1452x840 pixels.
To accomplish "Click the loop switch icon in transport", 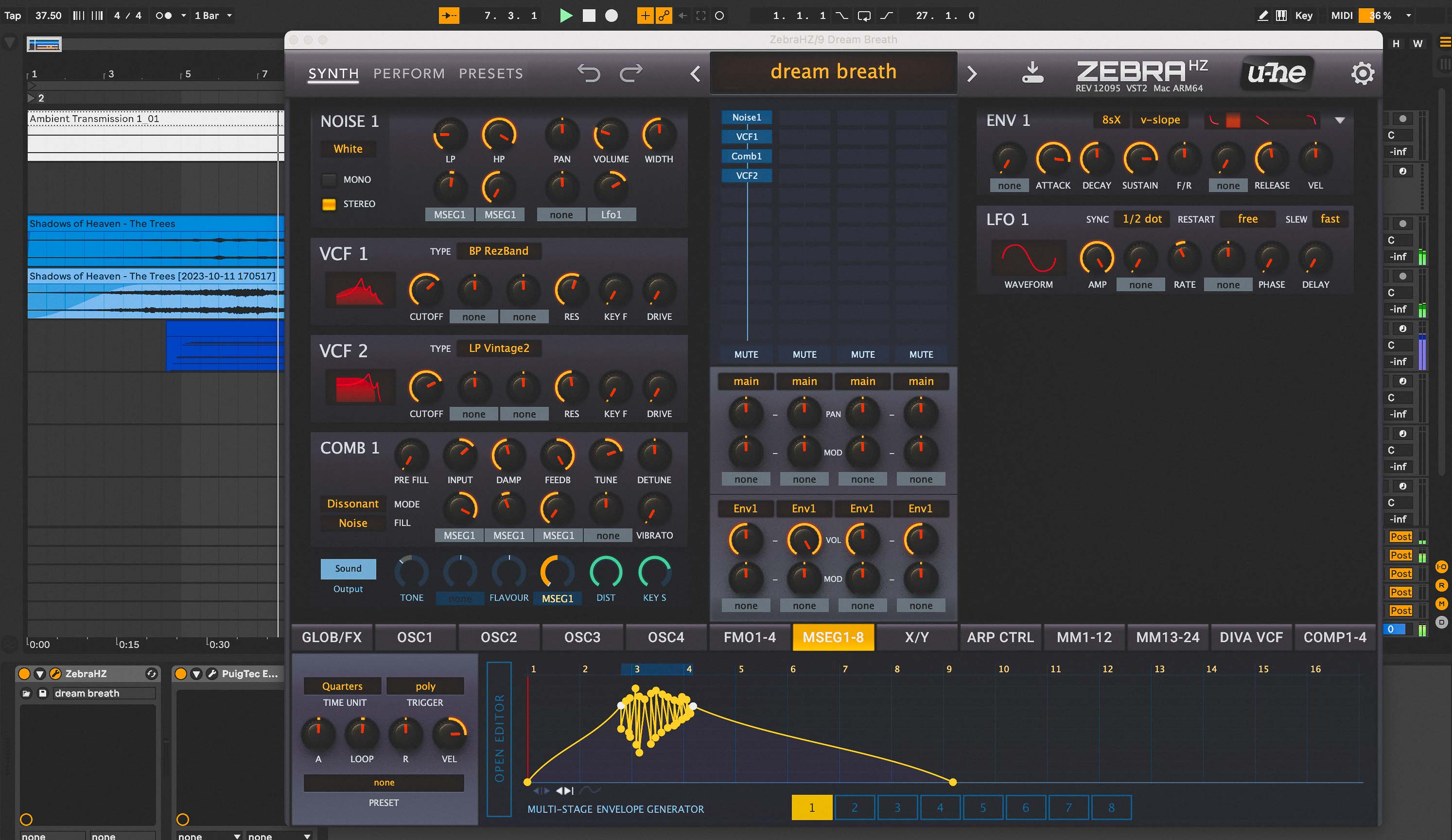I will coord(864,16).
